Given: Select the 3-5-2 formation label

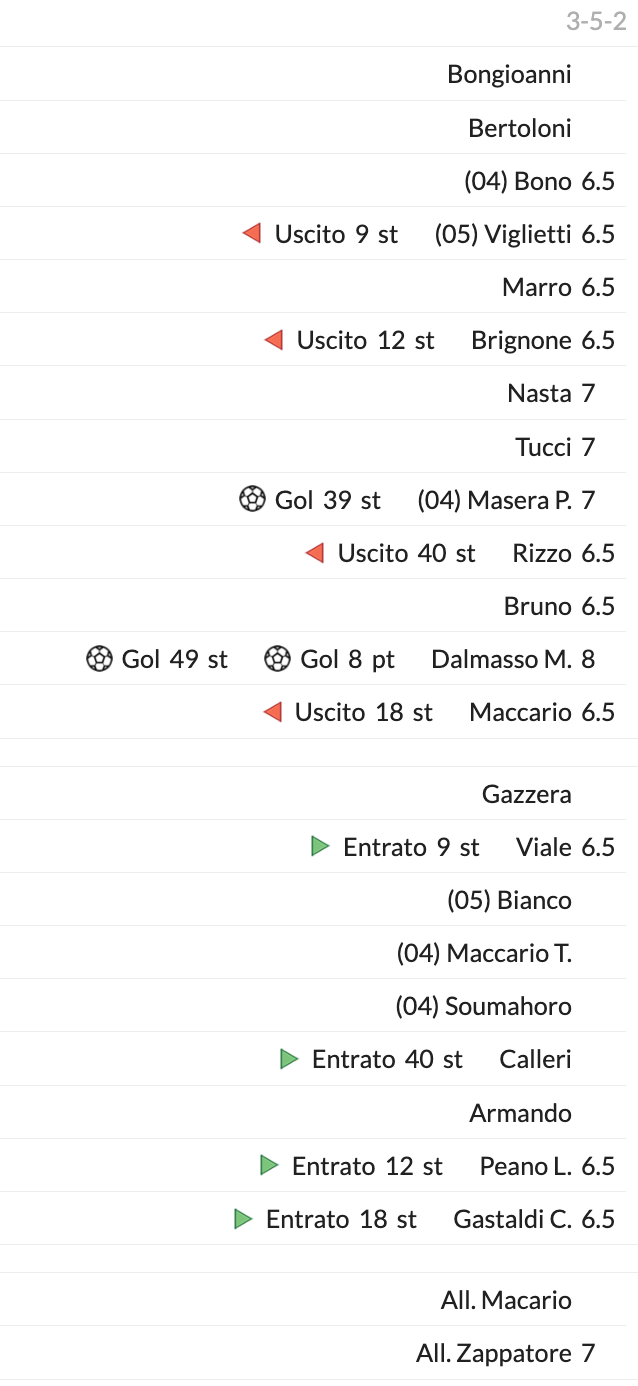Looking at the screenshot, I should (596, 21).
